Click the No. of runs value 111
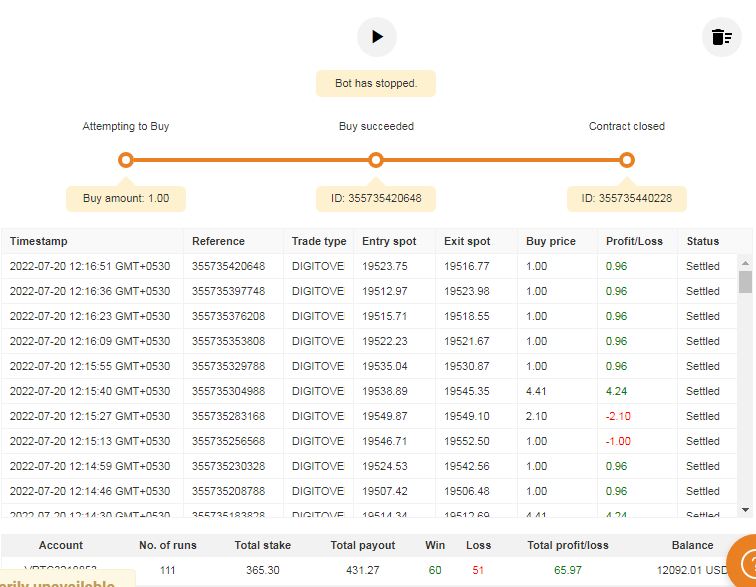The height and width of the screenshot is (587, 756). 167,570
